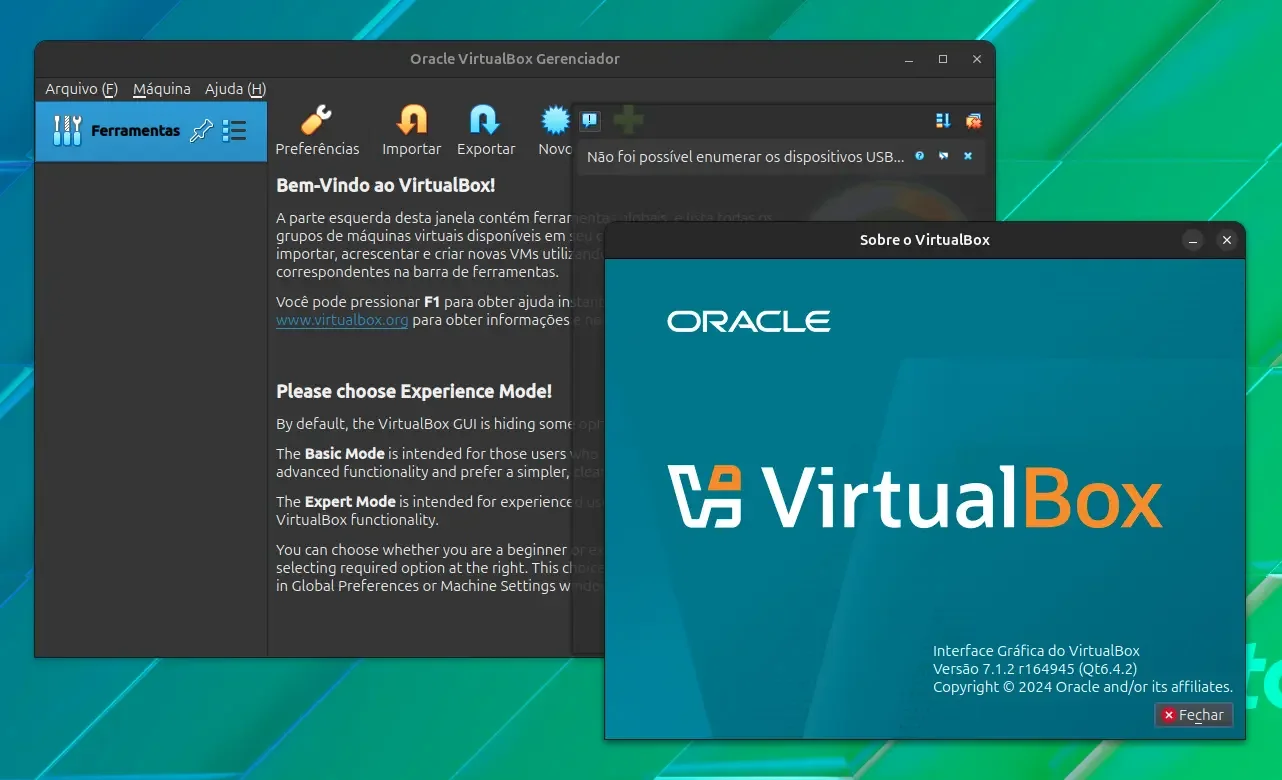Dismiss all notifications with the orange icon
The image size is (1282, 780).
pyautogui.click(x=973, y=121)
